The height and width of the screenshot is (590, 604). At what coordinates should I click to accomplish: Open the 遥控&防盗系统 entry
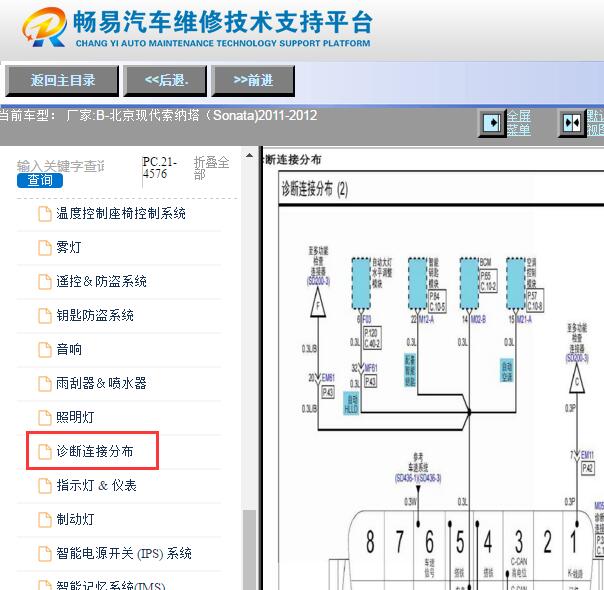(102, 282)
